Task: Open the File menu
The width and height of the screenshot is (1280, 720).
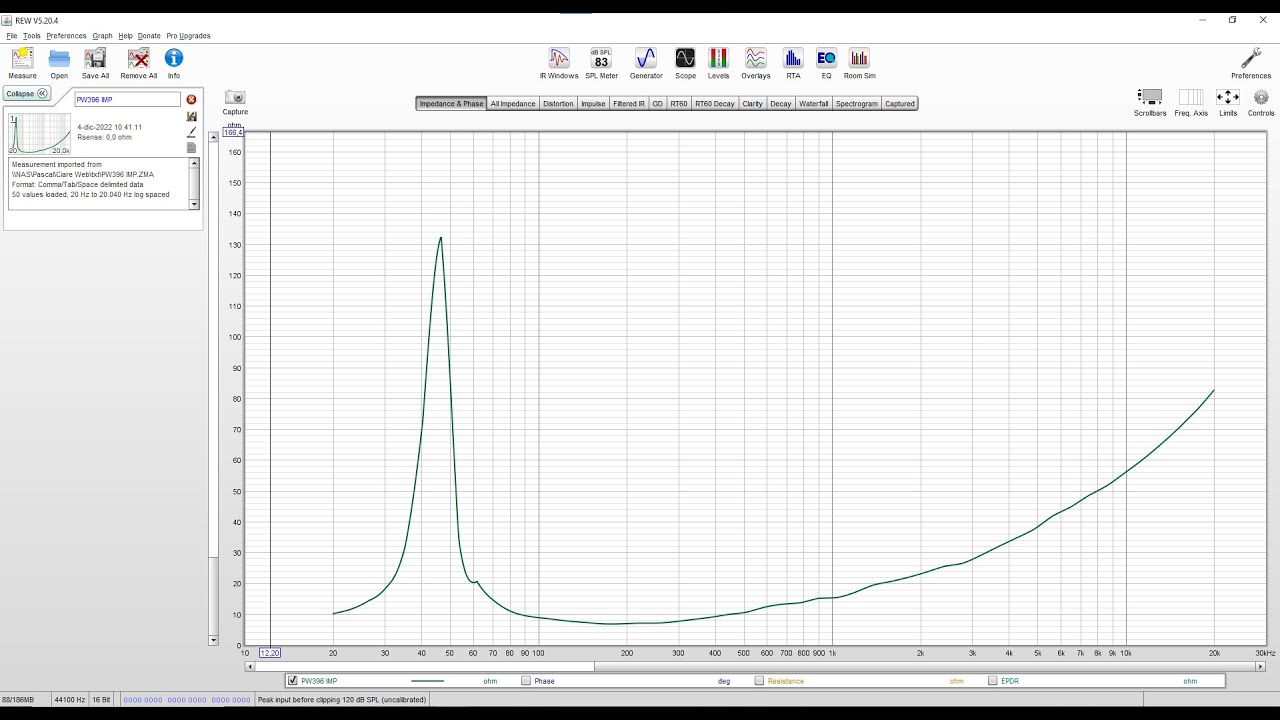Action: (x=12, y=36)
